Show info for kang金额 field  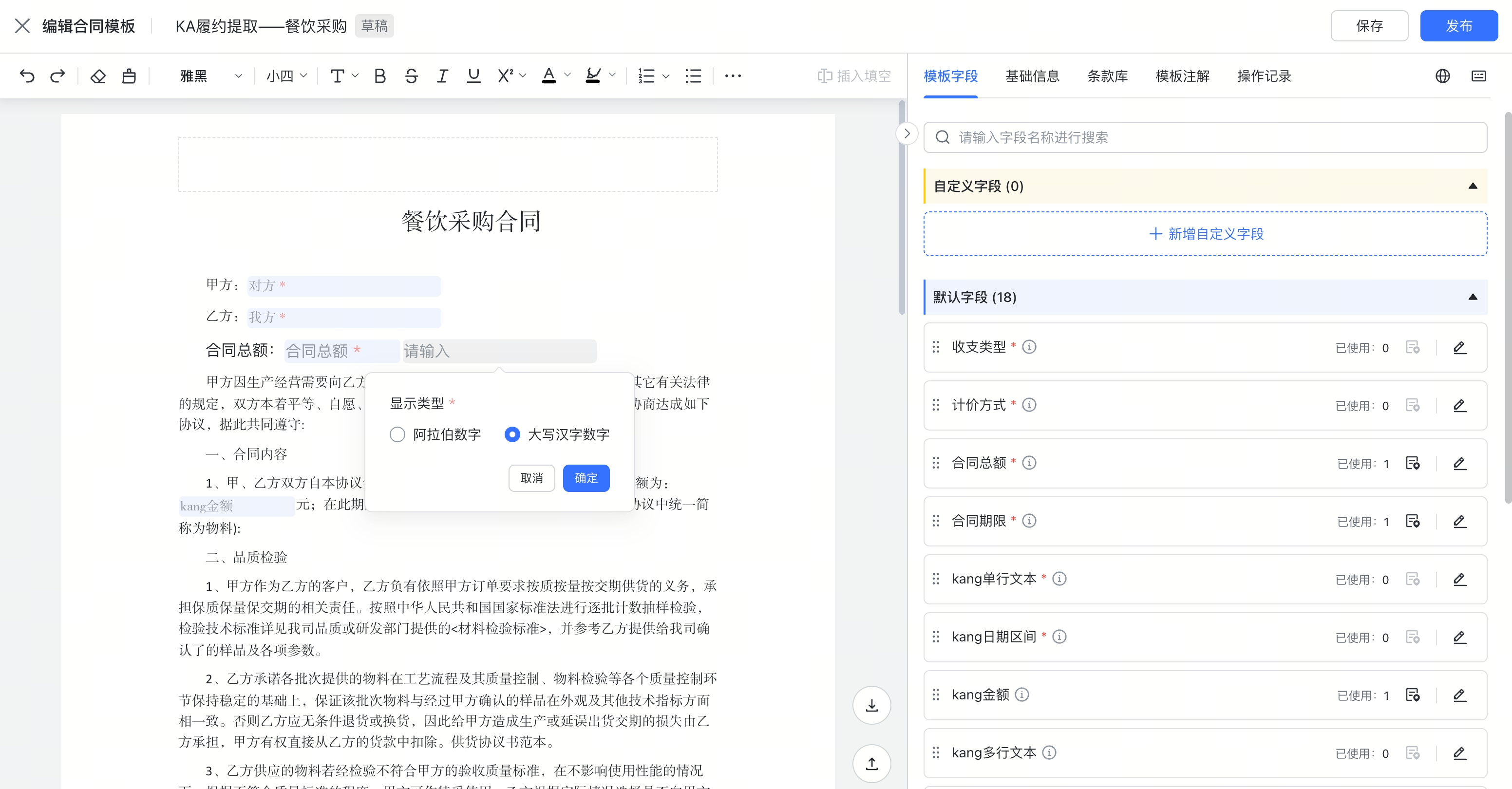coord(1022,695)
